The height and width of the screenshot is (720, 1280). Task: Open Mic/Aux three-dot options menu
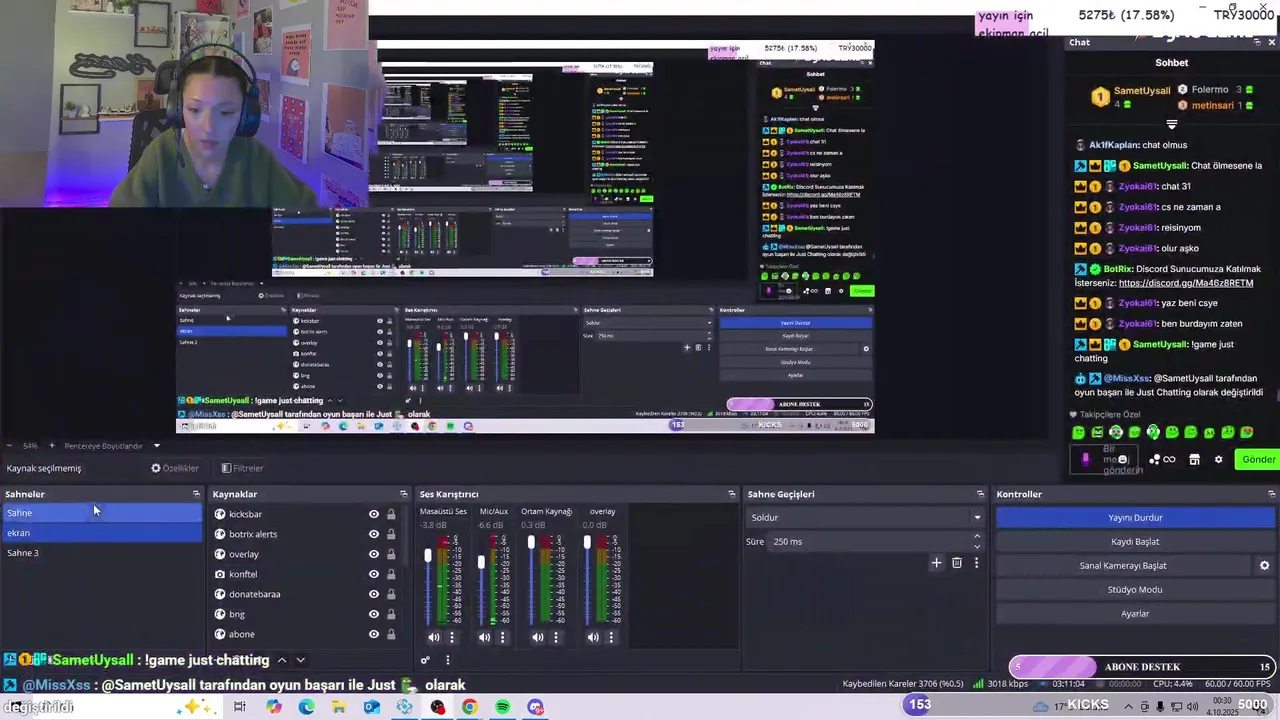coord(503,637)
